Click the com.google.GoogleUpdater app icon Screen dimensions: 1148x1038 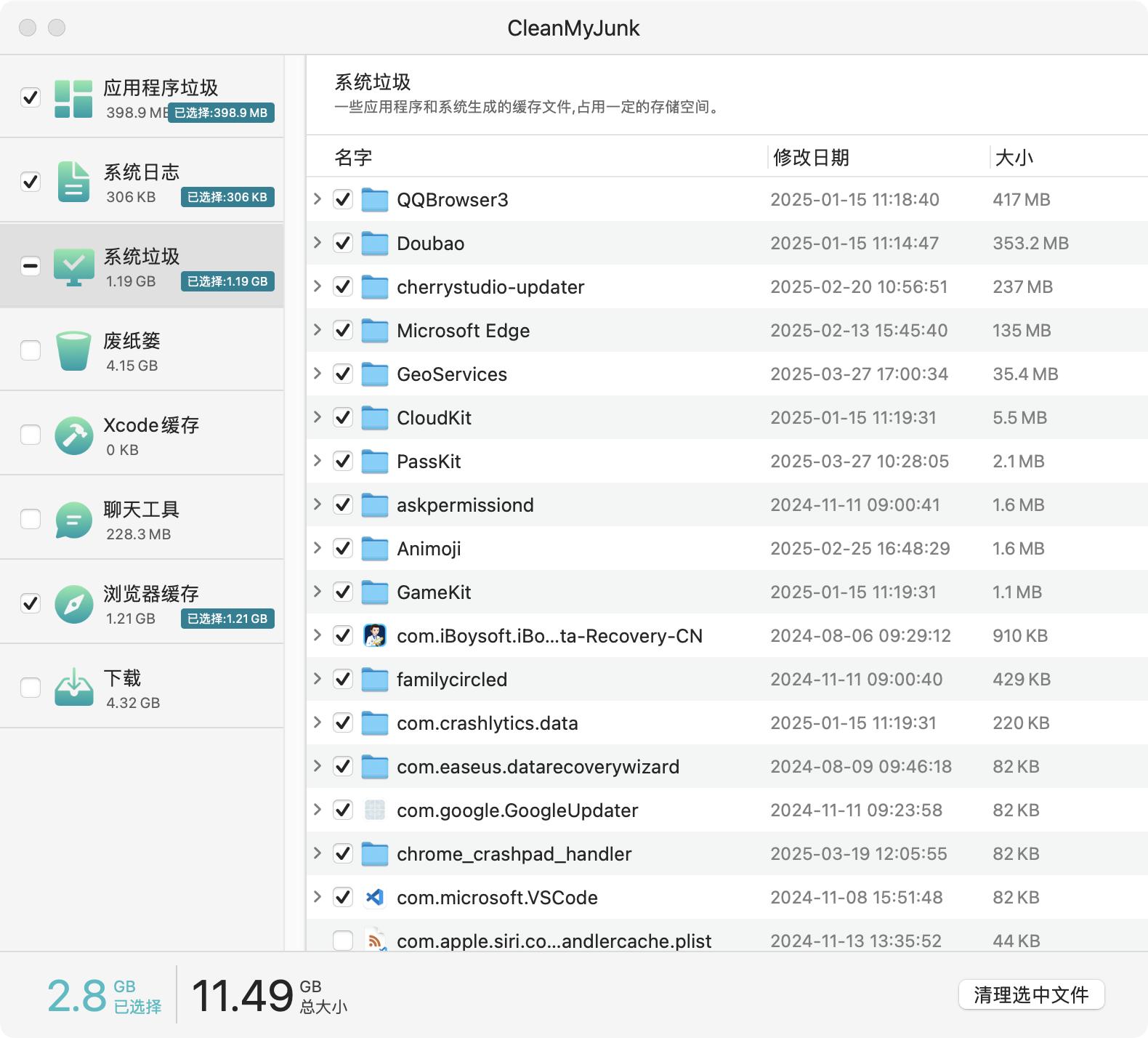(375, 810)
